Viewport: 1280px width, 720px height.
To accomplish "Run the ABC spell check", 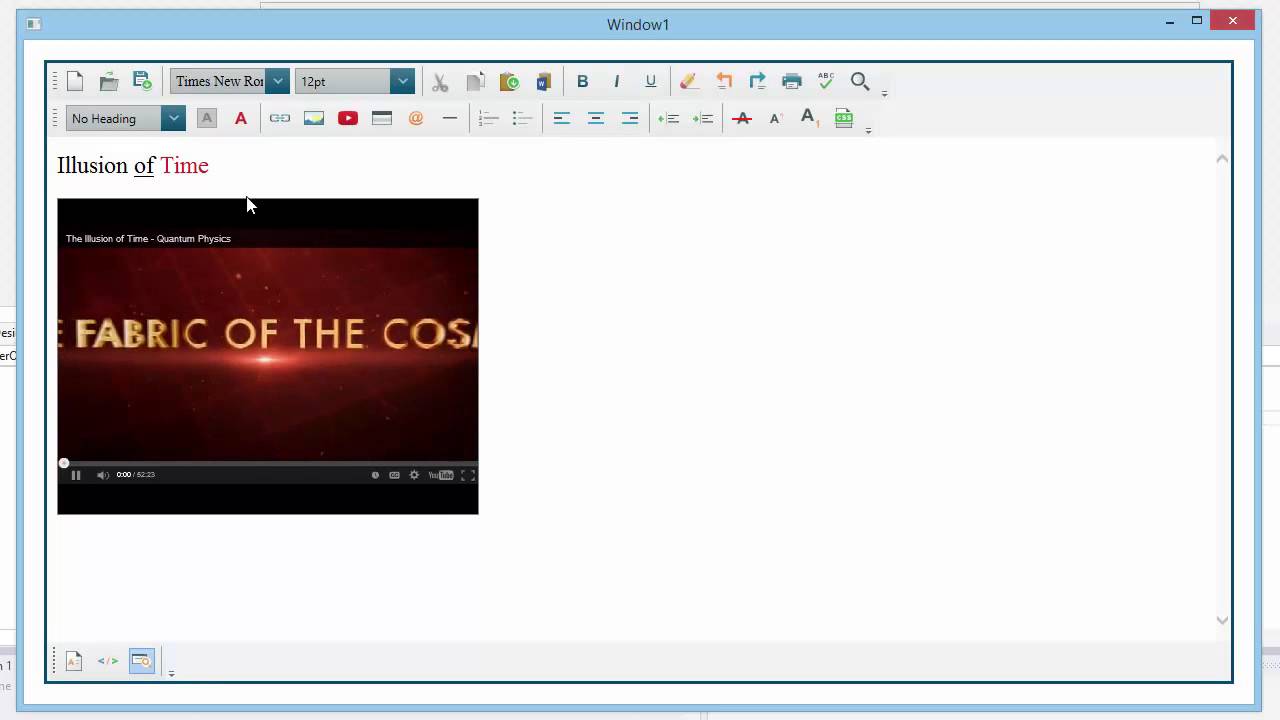I will tap(826, 81).
